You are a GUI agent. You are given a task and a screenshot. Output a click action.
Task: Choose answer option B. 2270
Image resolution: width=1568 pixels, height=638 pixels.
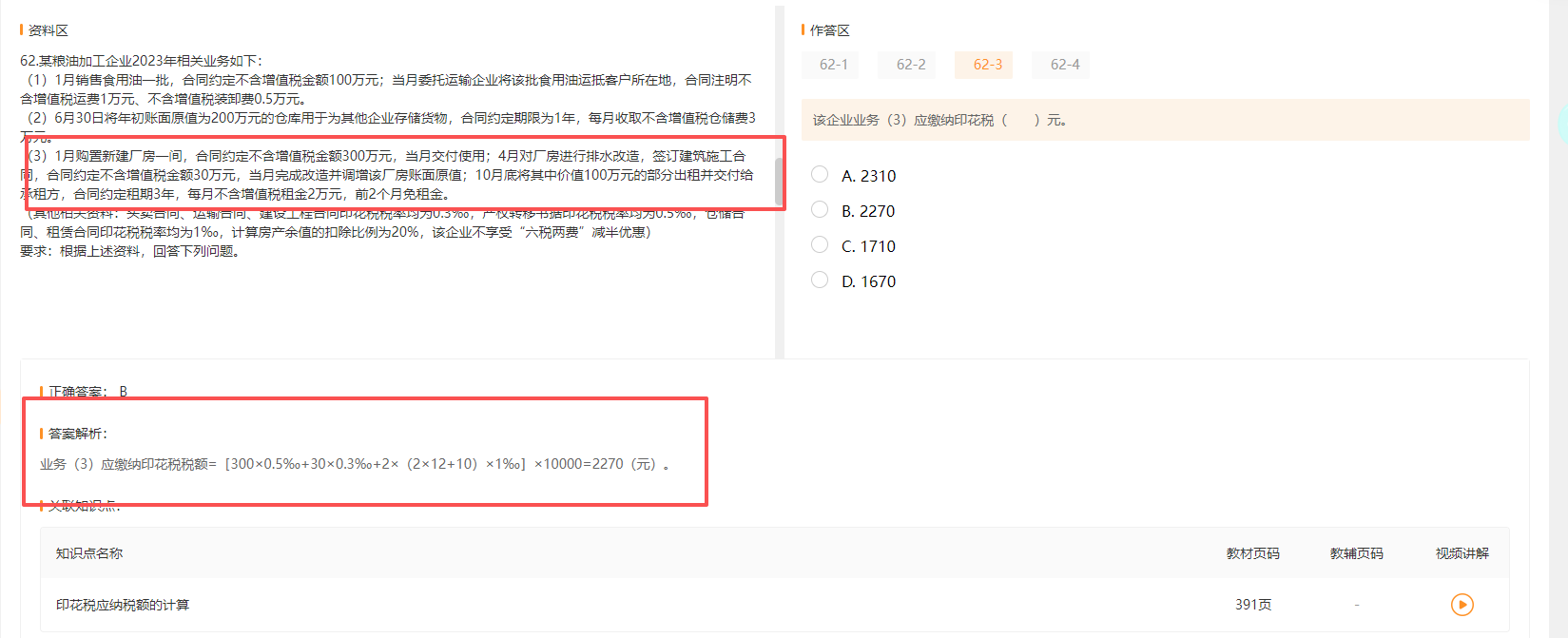820,209
